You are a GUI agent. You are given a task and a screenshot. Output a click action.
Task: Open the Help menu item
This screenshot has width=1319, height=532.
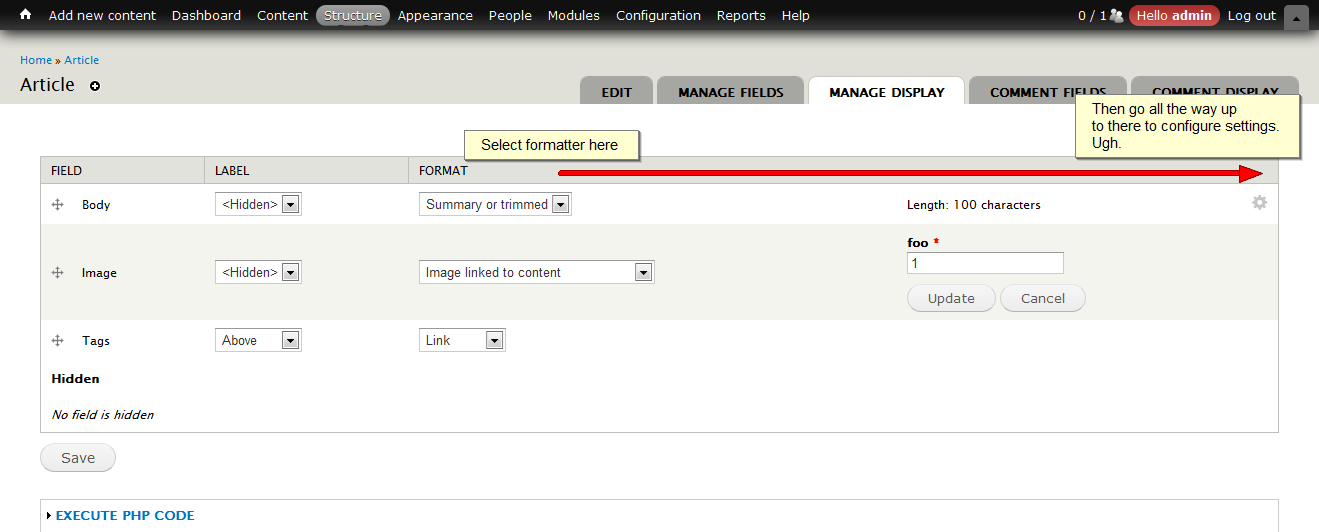pyautogui.click(x=796, y=15)
